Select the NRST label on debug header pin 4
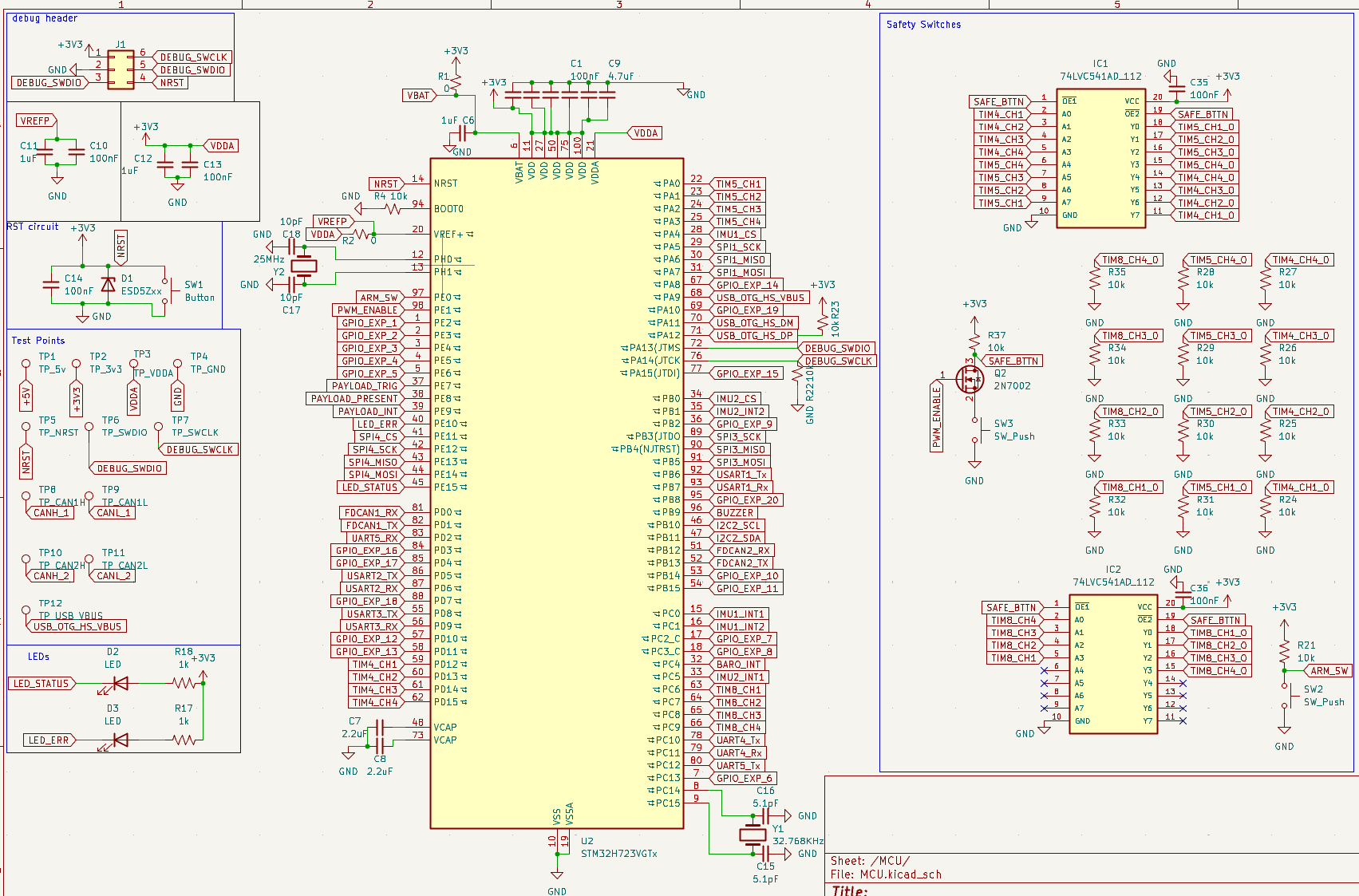This screenshot has height=896, width=1359. [171, 83]
